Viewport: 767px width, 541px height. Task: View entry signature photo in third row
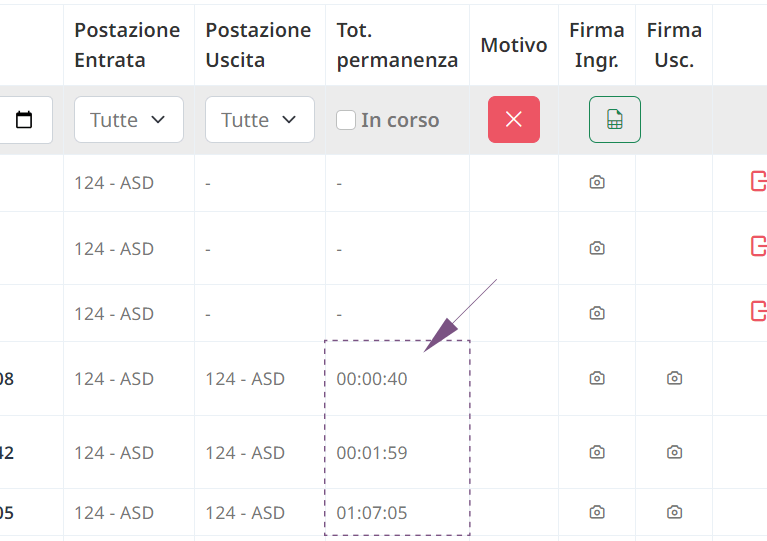coord(597,313)
